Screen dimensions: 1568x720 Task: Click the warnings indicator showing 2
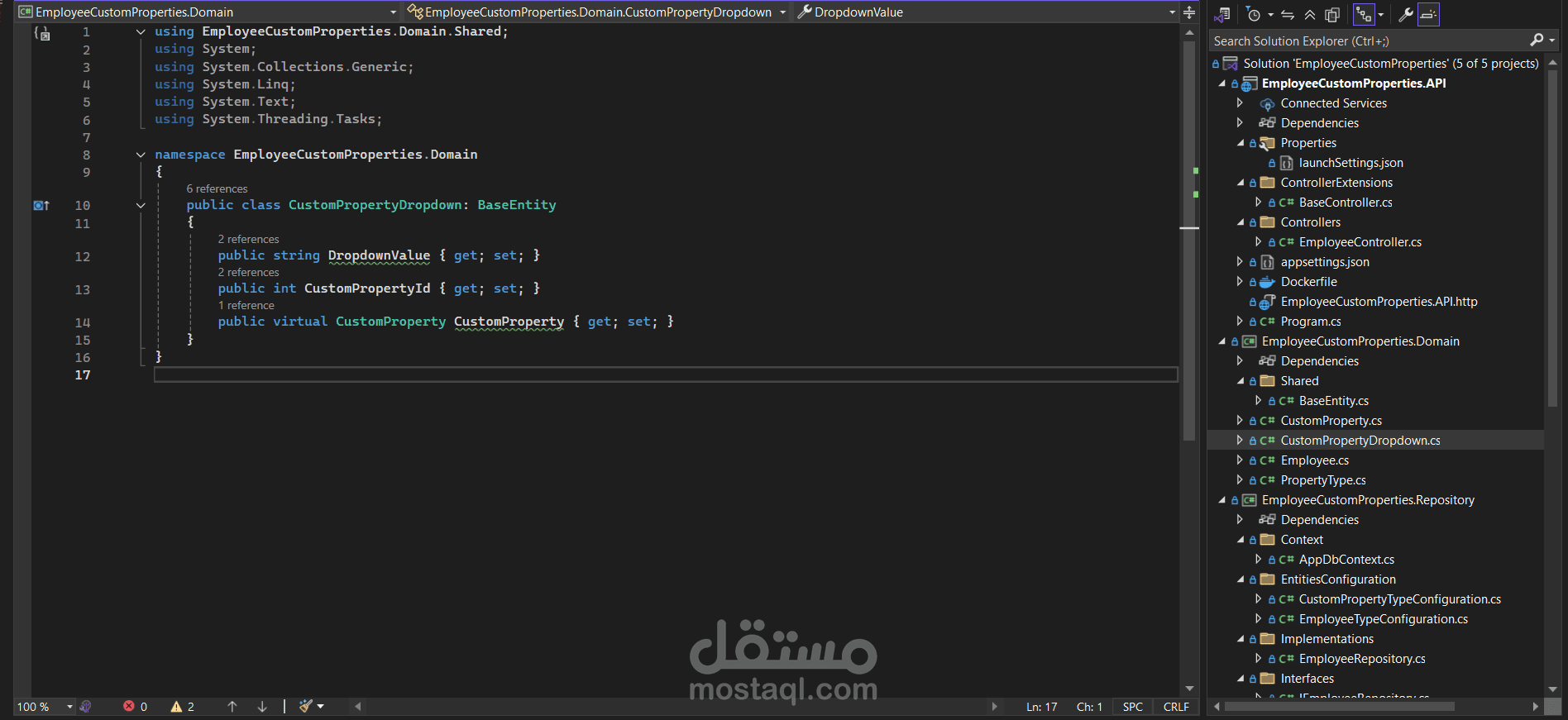(183, 706)
